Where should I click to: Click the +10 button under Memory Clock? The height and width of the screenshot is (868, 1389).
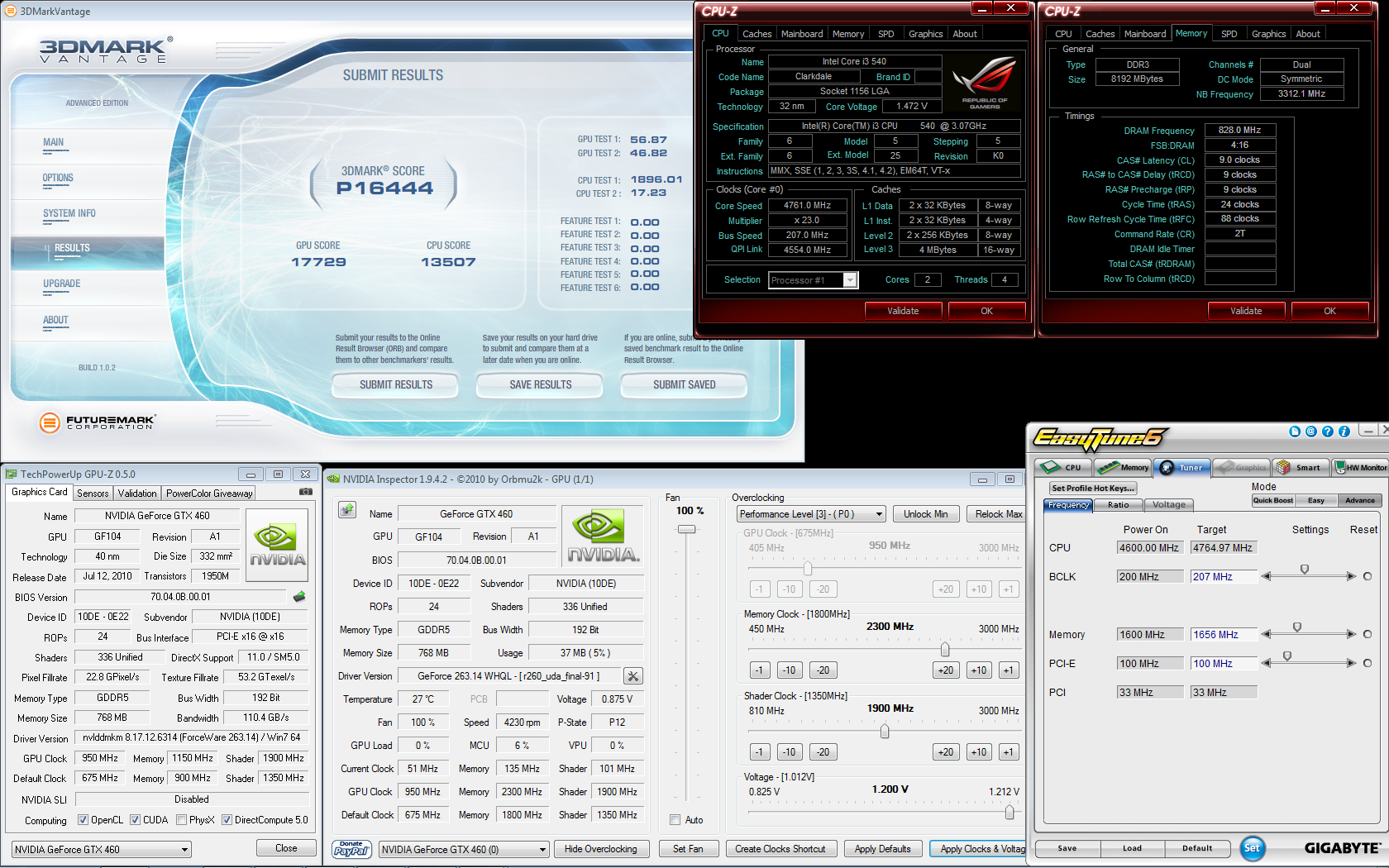click(979, 670)
